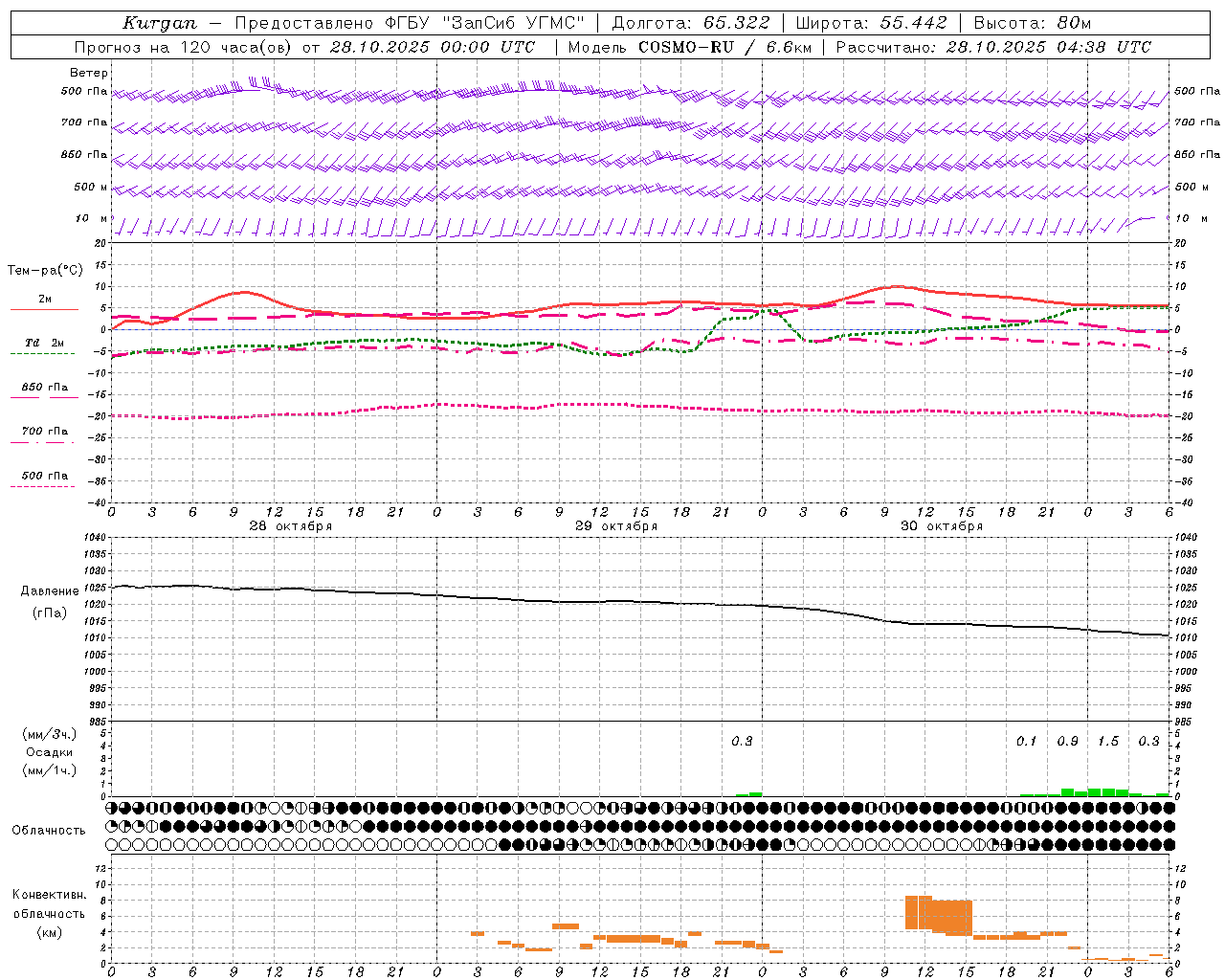The height and width of the screenshot is (980, 1225).
Task: Select the "Прогноз на 120 часа(ов)" text
Action: pyautogui.click(x=183, y=47)
